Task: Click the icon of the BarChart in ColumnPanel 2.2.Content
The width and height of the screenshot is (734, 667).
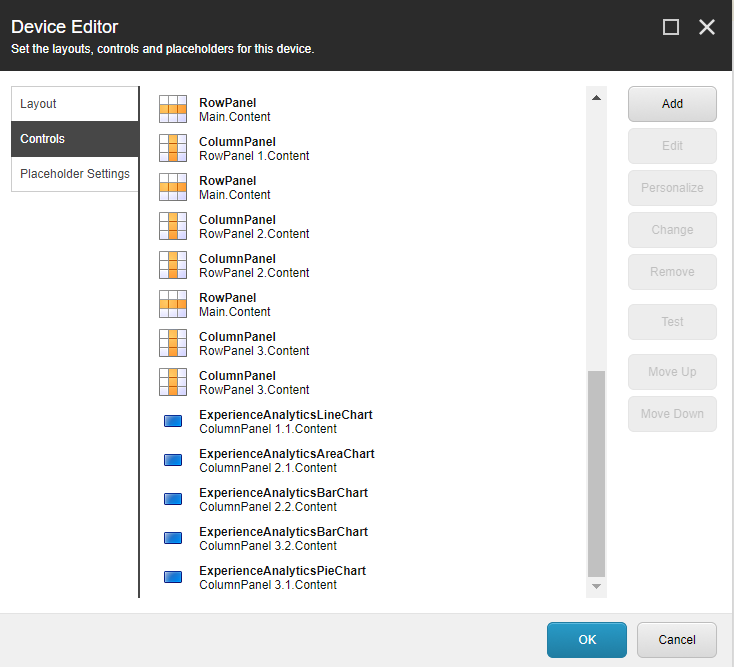Action: click(173, 499)
